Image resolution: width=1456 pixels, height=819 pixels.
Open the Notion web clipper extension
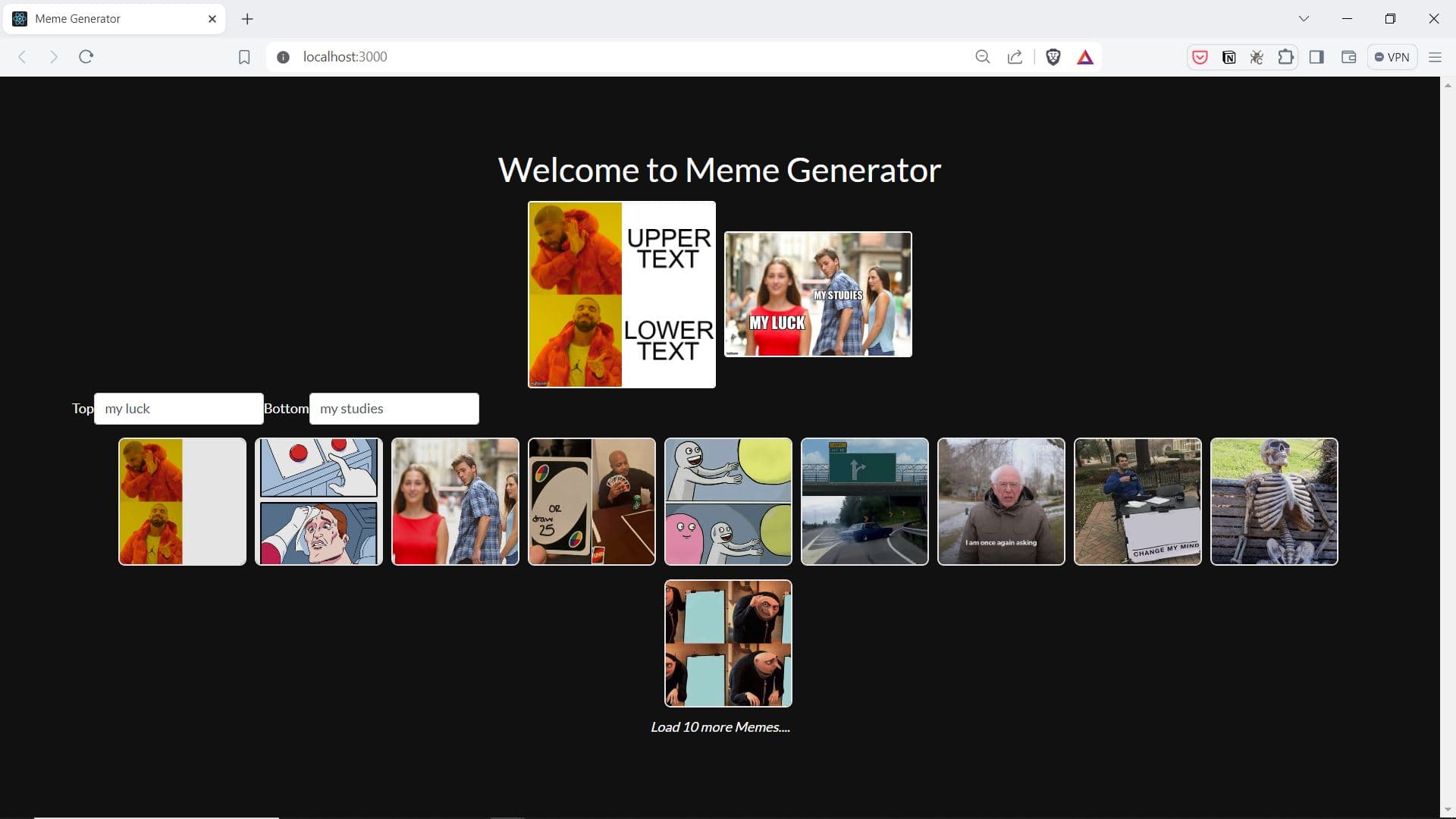click(1228, 57)
